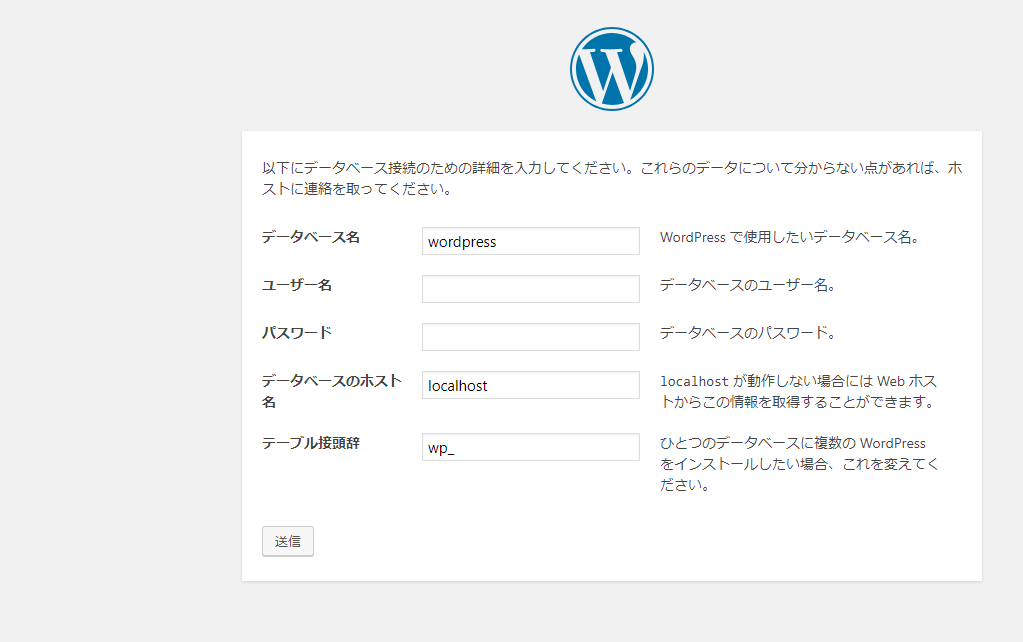The image size is (1023, 642).
Task: Click the hint text 'データベースのユーザー名'
Action: click(x=747, y=285)
